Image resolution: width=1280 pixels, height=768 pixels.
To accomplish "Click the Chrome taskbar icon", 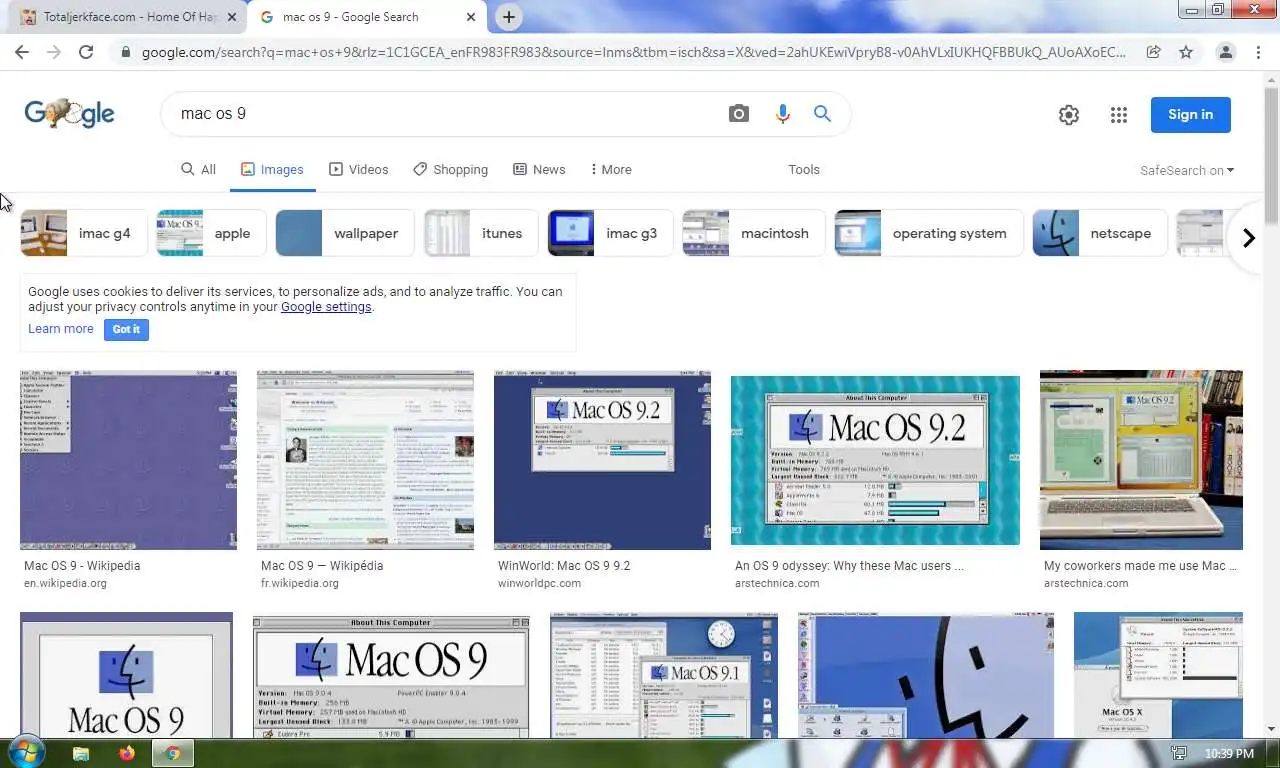I will pos(173,753).
